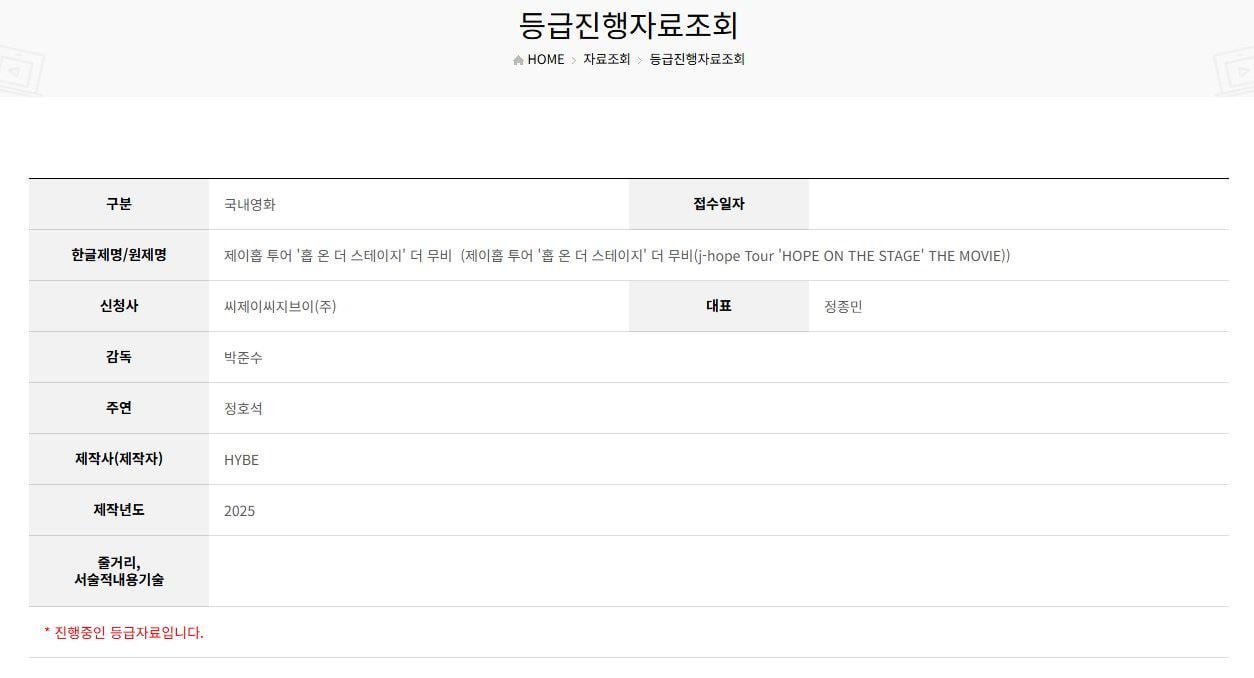Select the representative name 정종민
Image resolution: width=1254 pixels, height=678 pixels.
(843, 307)
